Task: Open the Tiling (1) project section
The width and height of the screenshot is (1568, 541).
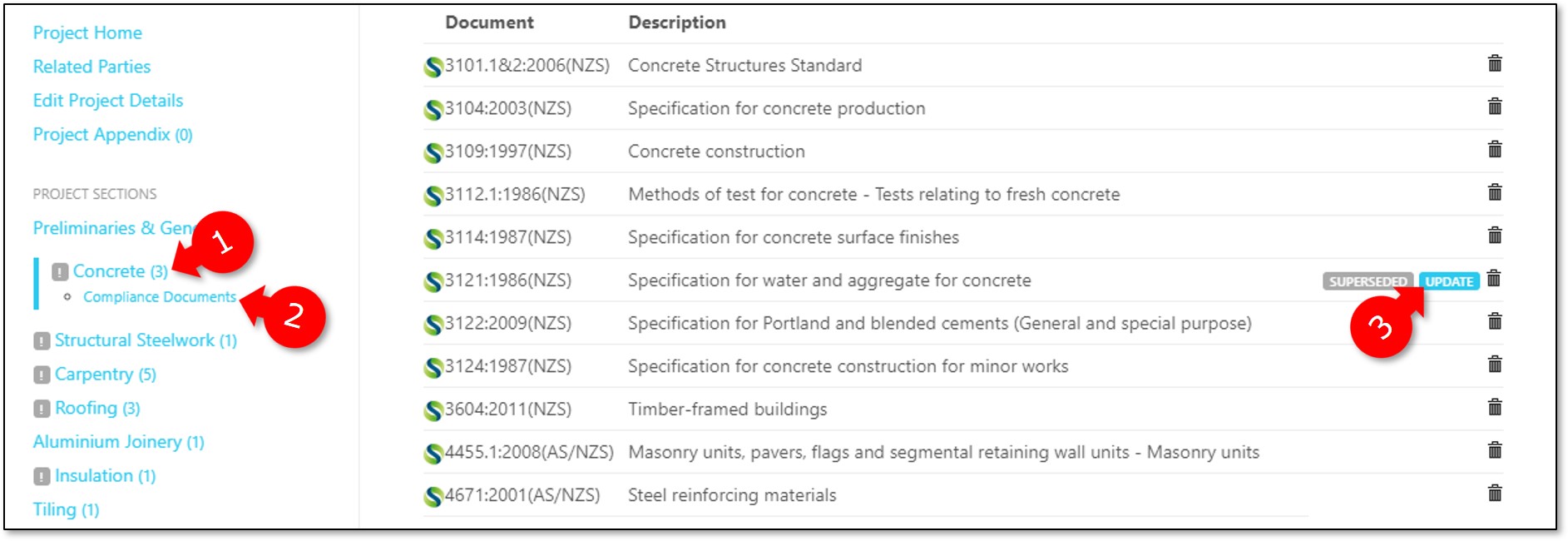Action: [66, 509]
